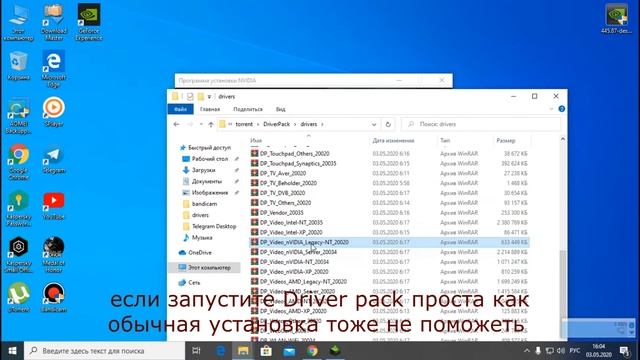Click torrent in the address path
This screenshot has width=640, height=360.
[x=244, y=124]
